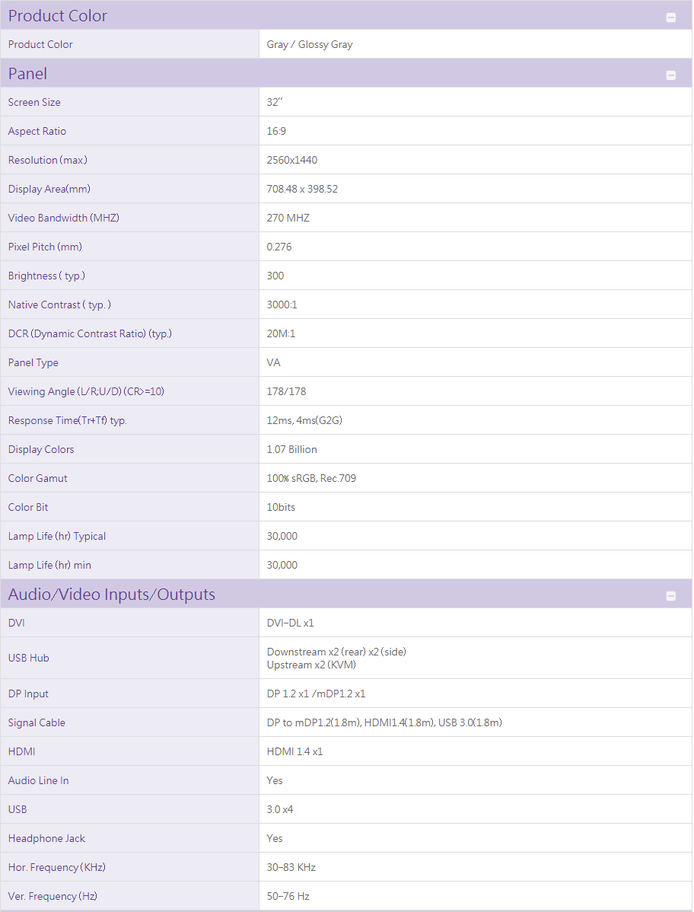Select the 10bits value
694x912 pixels.
(281, 507)
